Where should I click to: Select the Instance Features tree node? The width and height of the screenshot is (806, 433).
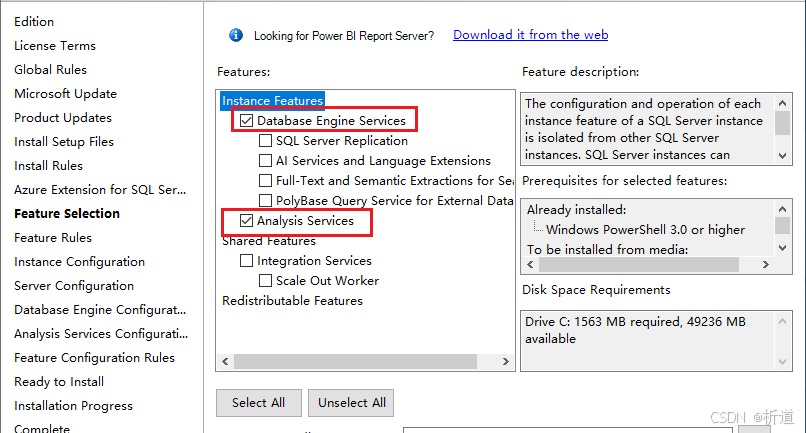(x=272, y=101)
